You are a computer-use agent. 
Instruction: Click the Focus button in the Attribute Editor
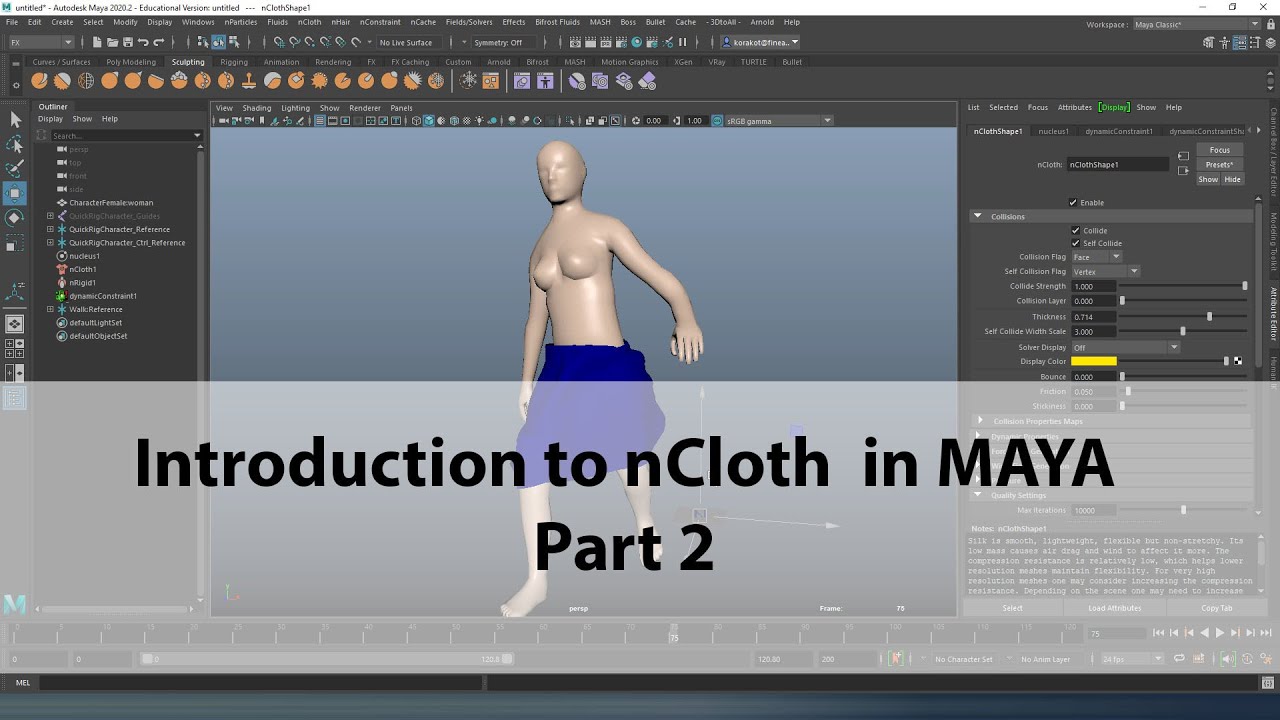click(1219, 150)
